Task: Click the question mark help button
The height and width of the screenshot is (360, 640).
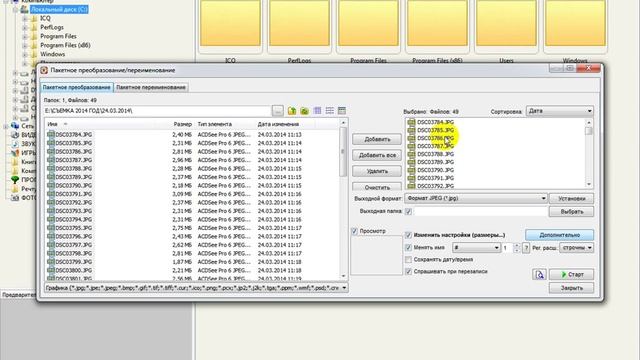Action: [526, 248]
